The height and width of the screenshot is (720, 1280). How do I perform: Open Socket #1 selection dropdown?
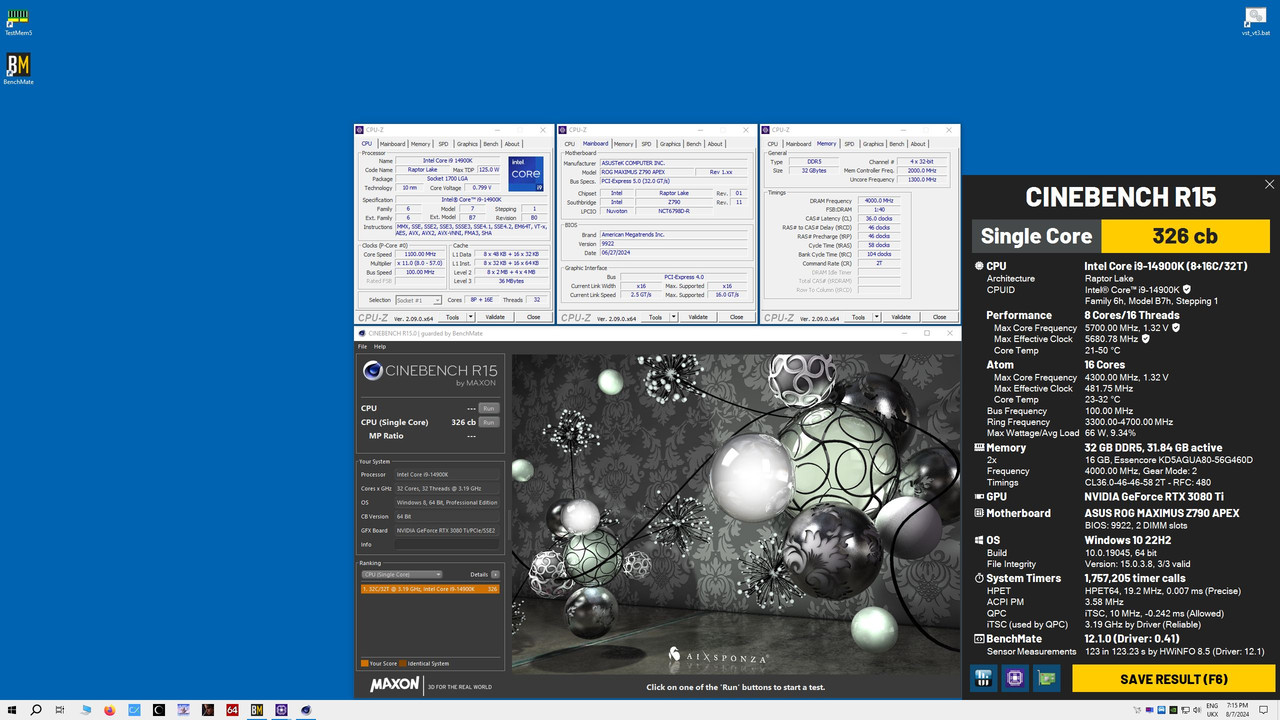pyautogui.click(x=418, y=300)
